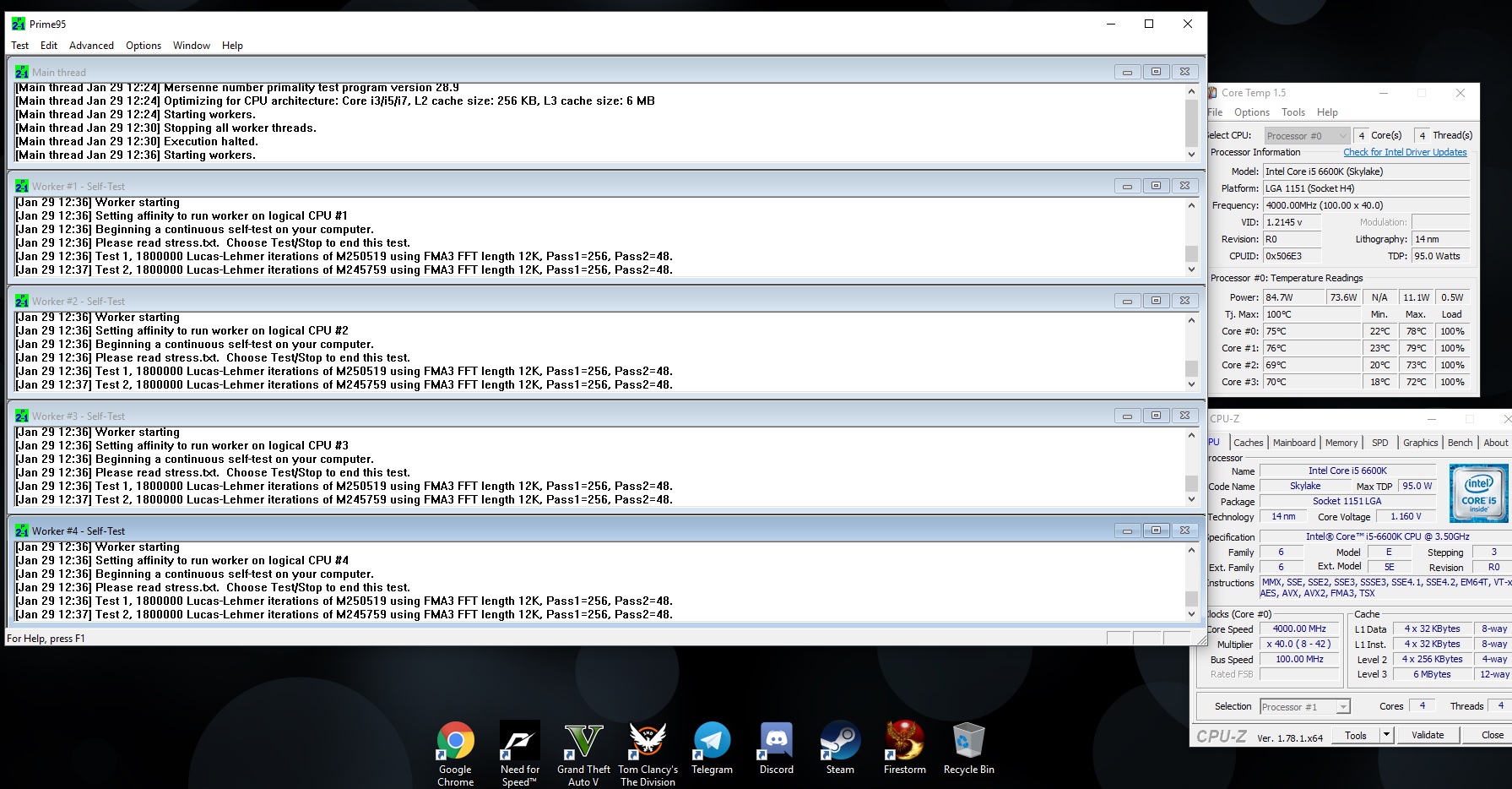Click the Worker #4 Self-Test window icon
The image size is (1512, 789).
click(x=22, y=531)
